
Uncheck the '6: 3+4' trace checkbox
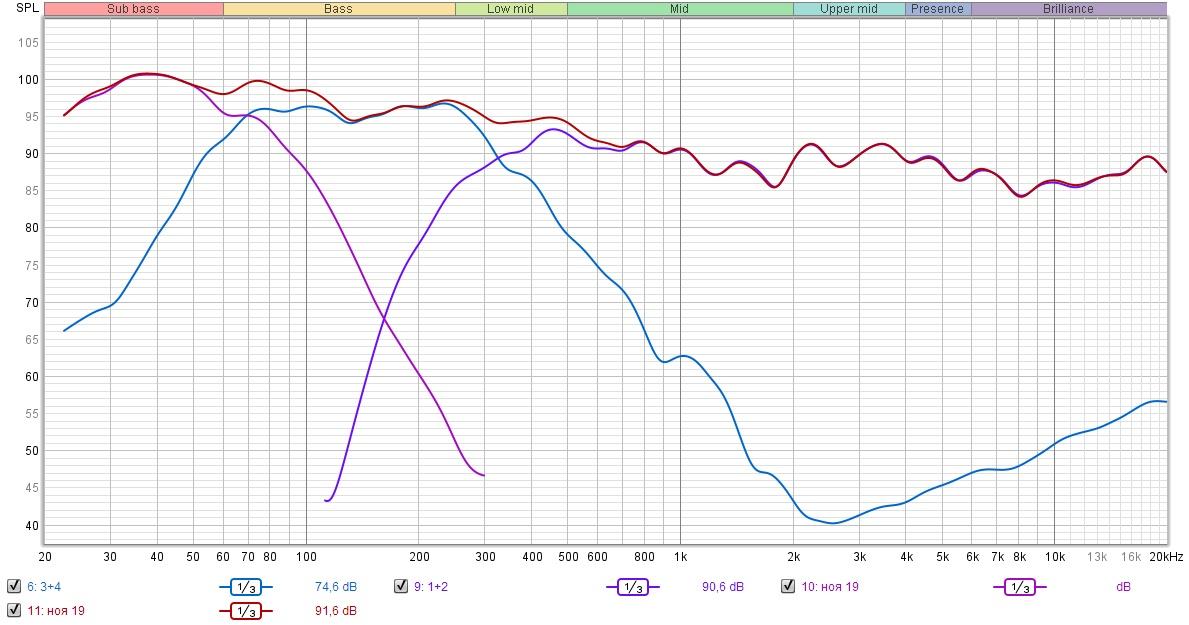(x=14, y=586)
